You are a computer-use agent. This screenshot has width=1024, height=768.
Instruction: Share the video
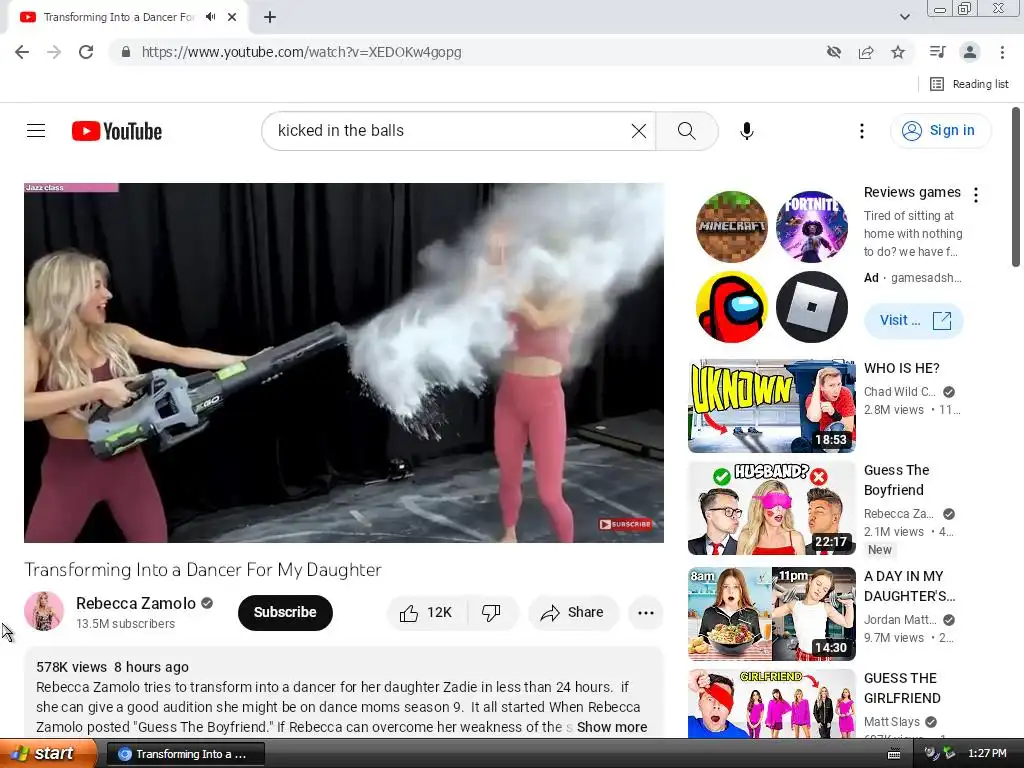[x=572, y=613]
